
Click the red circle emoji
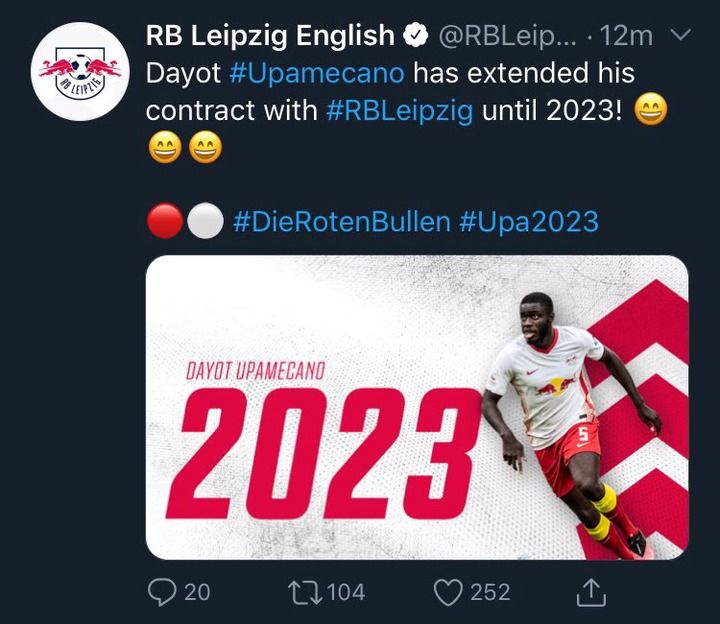click(x=165, y=221)
